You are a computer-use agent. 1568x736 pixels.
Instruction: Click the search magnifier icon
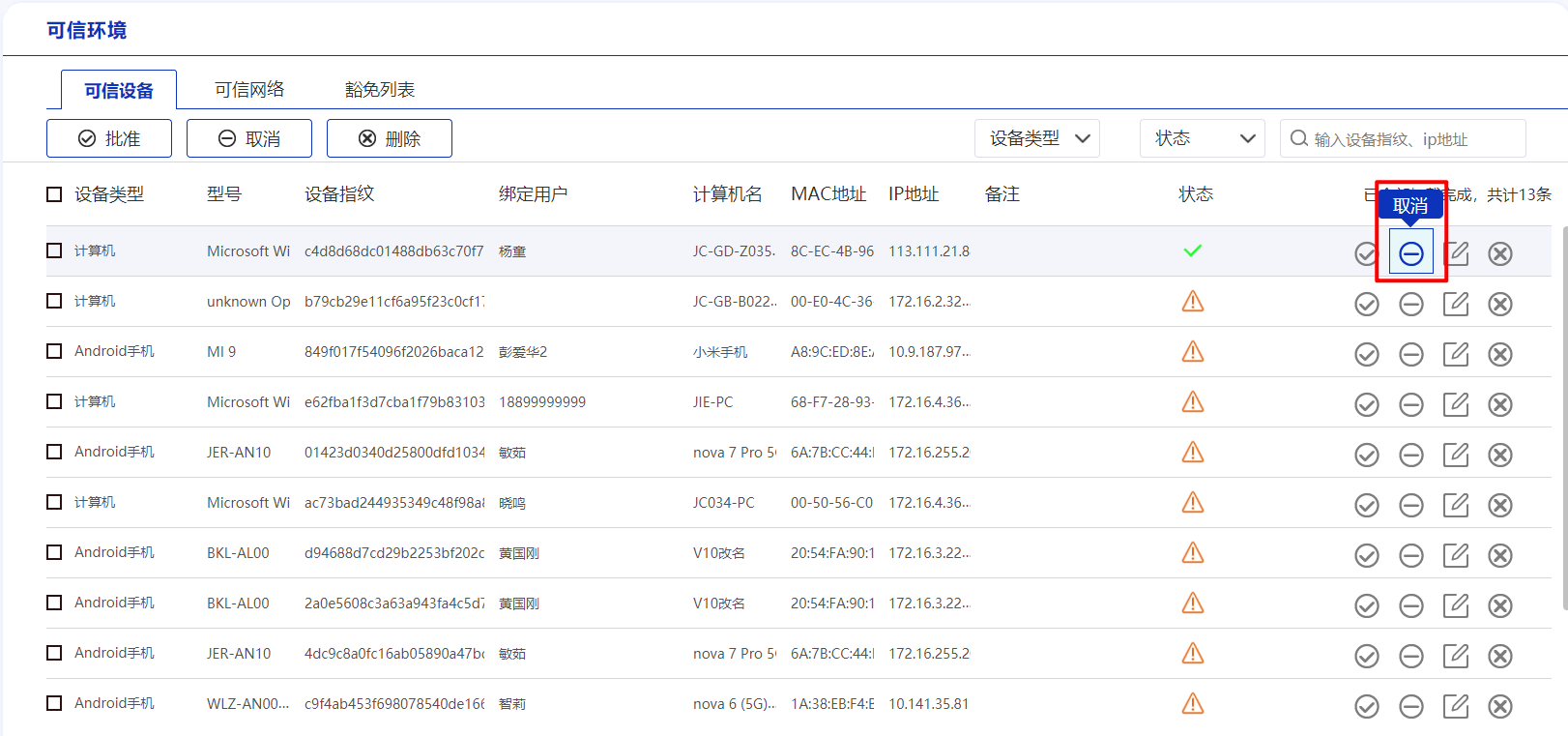(1299, 138)
